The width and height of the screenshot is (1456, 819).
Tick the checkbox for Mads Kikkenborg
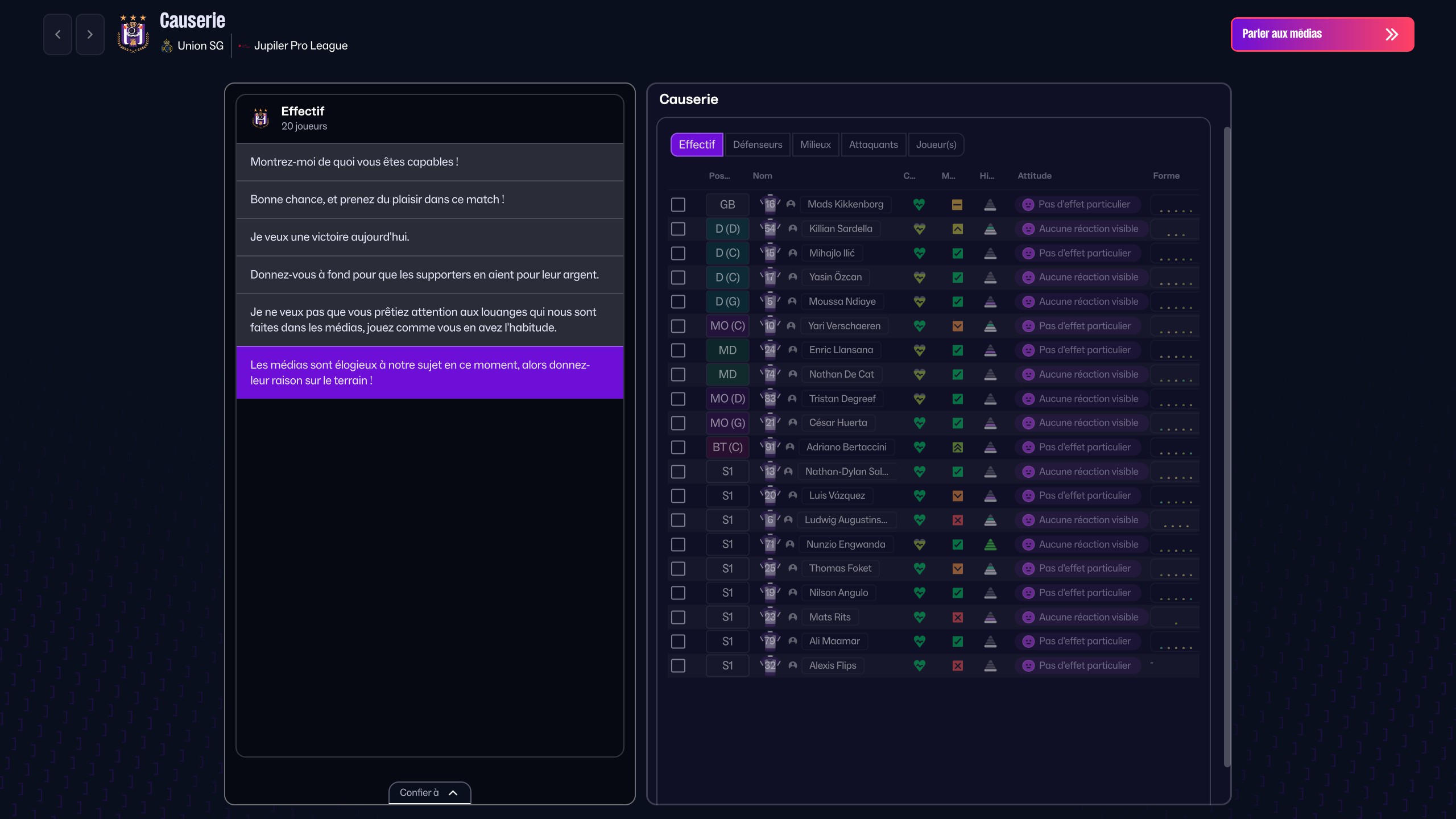[678, 204]
